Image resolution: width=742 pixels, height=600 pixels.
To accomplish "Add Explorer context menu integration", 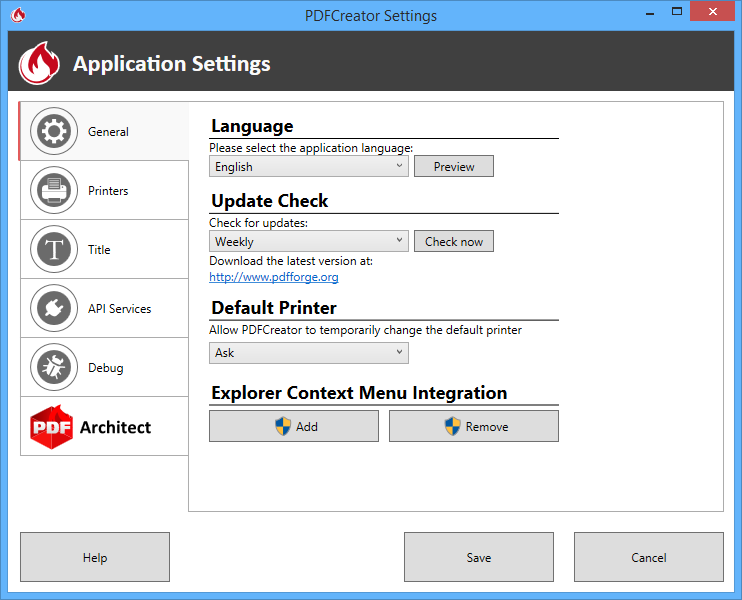I will coord(294,426).
